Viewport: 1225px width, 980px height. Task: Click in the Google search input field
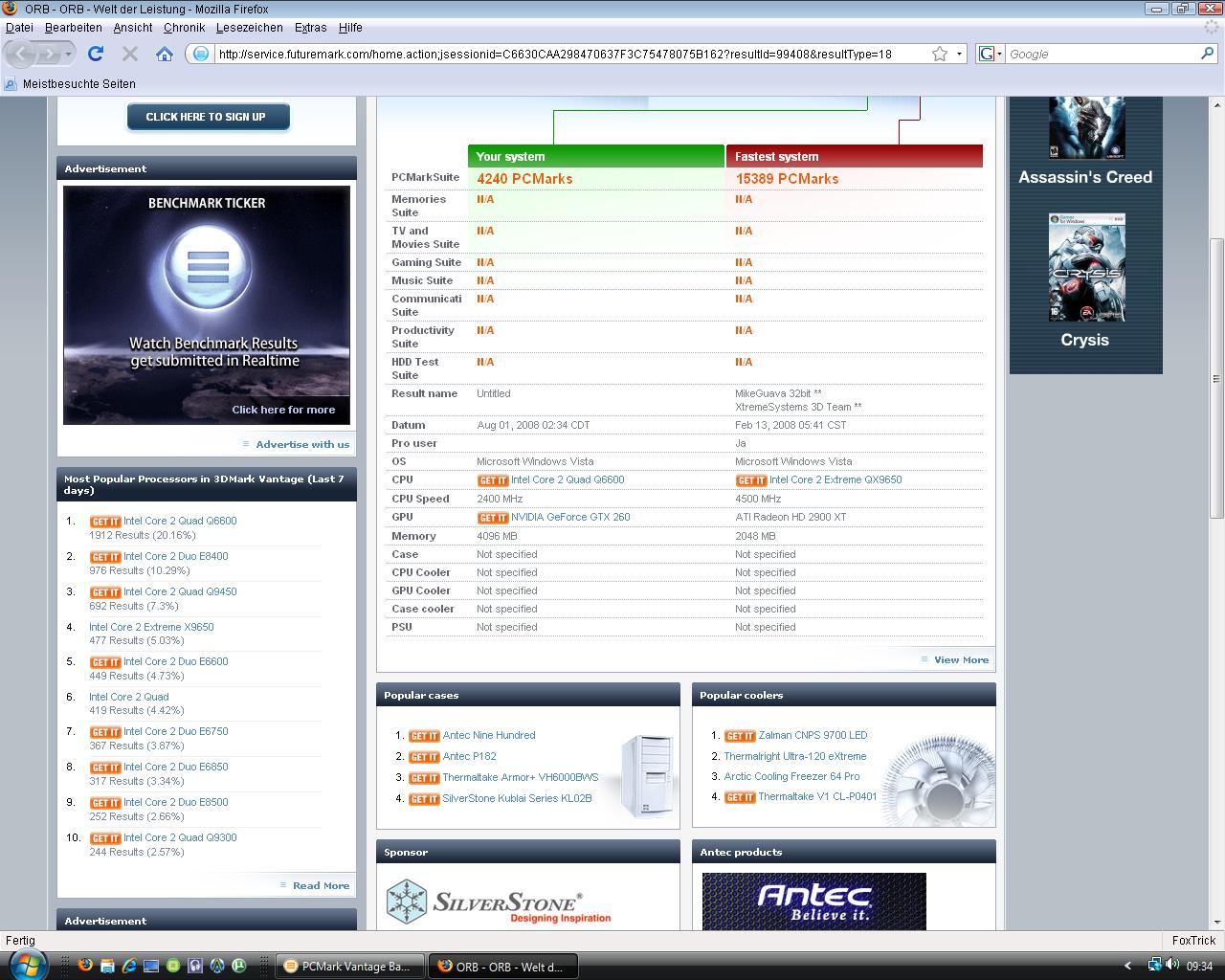point(1101,54)
